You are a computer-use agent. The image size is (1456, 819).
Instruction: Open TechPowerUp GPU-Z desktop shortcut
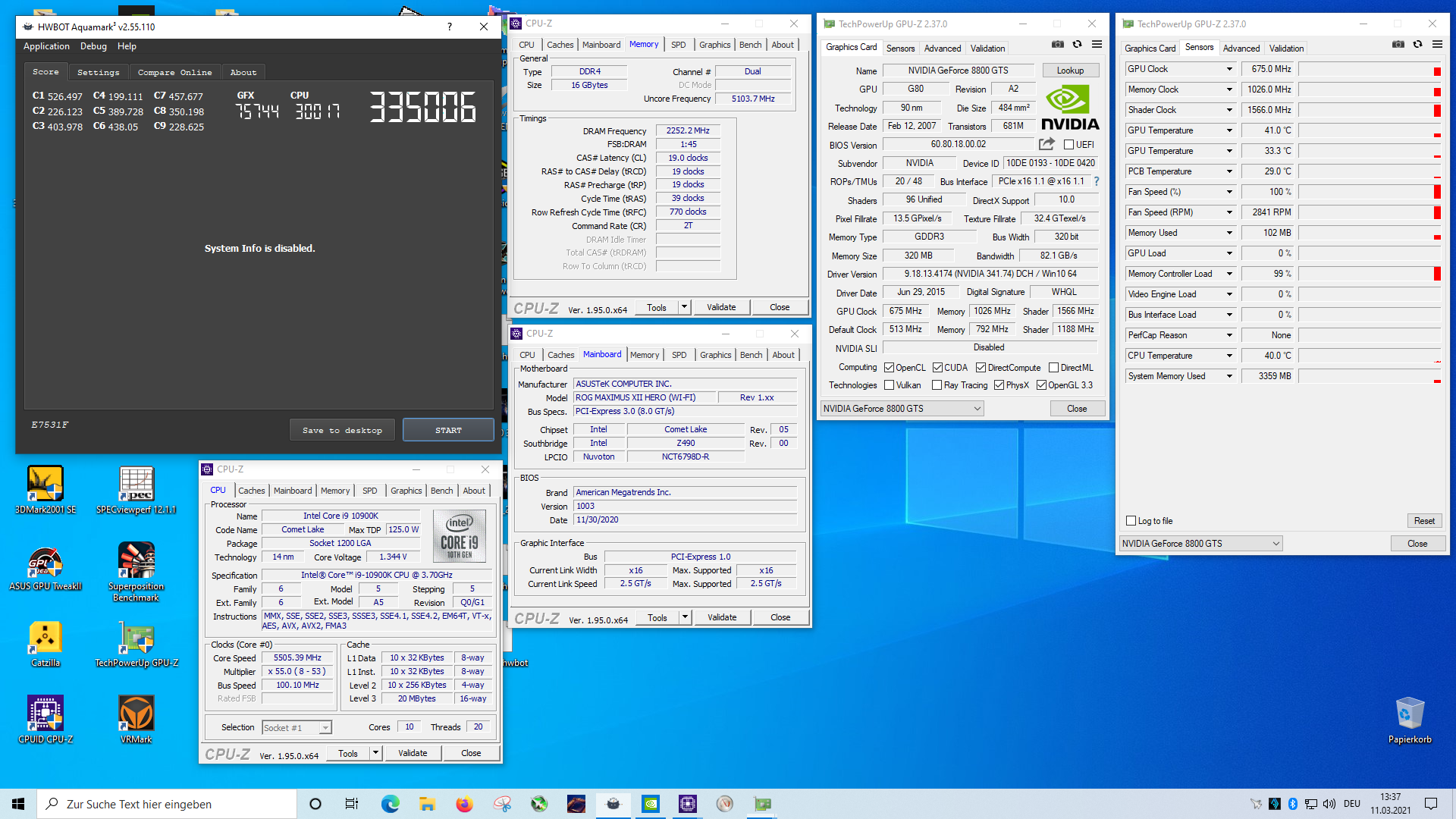click(x=136, y=643)
